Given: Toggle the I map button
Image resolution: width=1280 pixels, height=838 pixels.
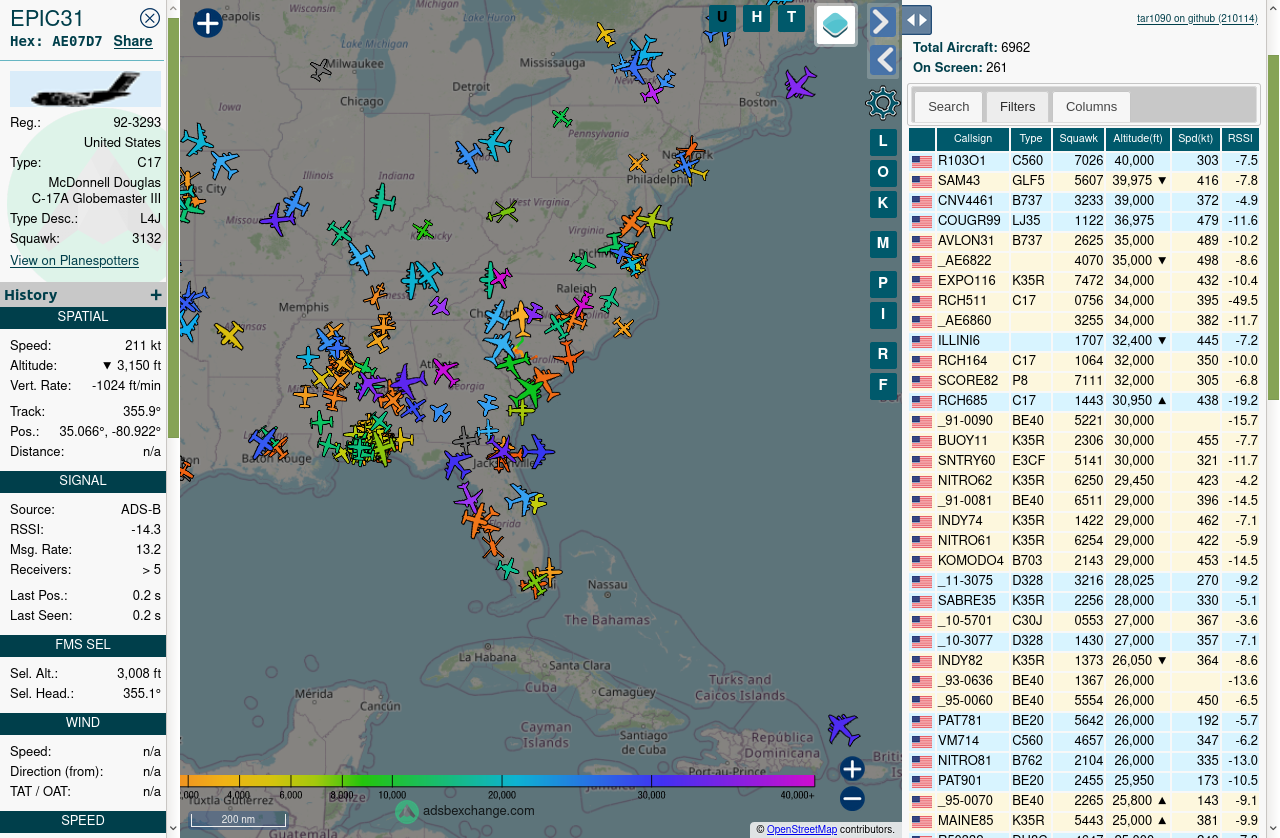Looking at the screenshot, I should [883, 314].
